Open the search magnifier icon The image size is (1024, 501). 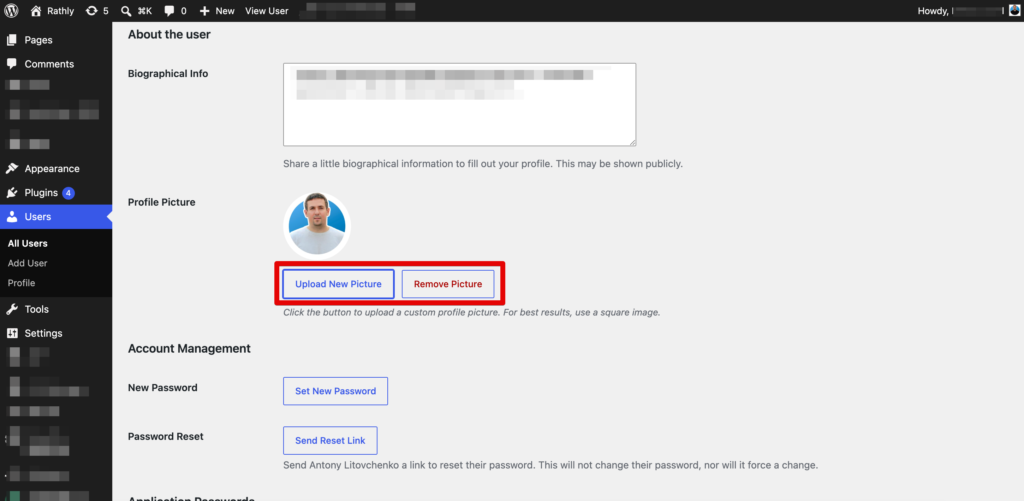(x=126, y=11)
